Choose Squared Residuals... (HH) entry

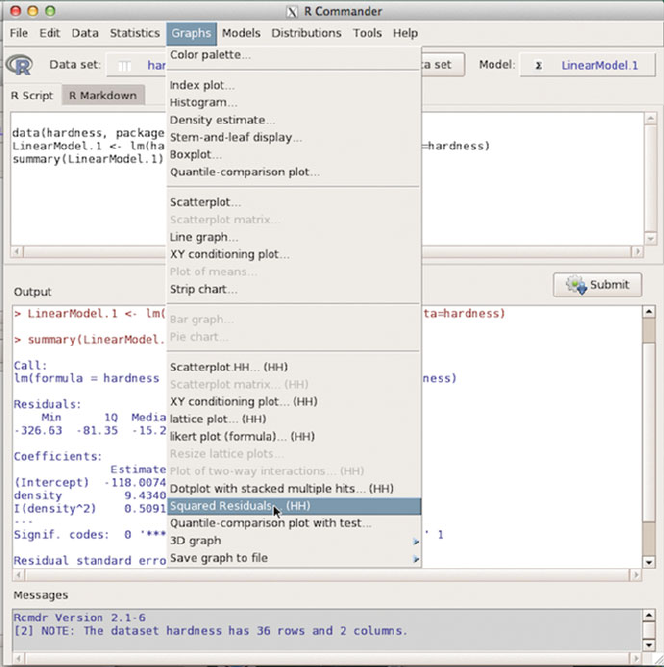point(294,506)
